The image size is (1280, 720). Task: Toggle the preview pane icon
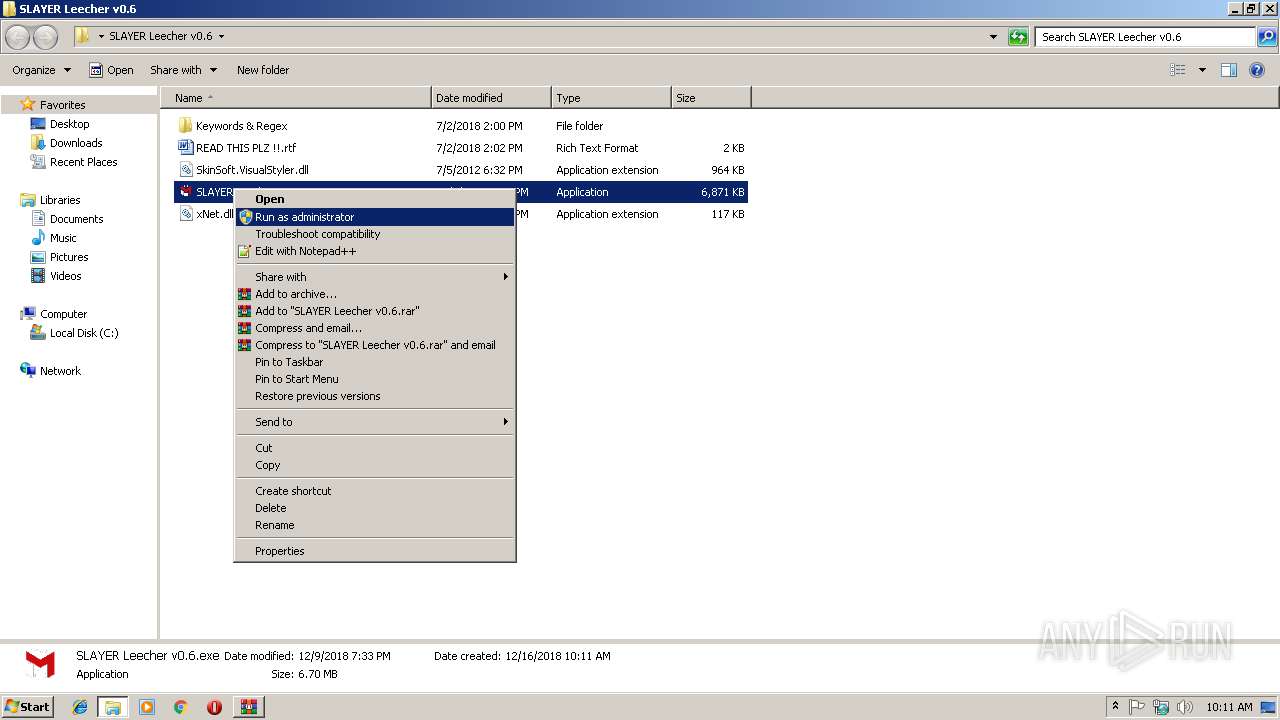coord(1229,70)
